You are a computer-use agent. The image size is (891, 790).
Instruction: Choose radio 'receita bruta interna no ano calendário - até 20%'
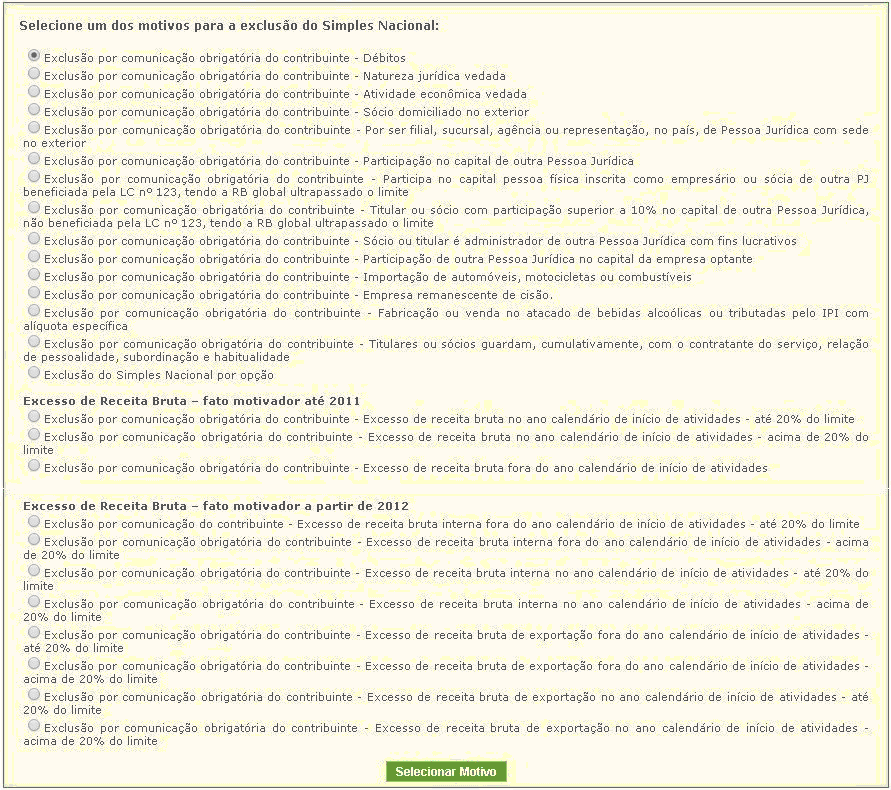click(x=34, y=570)
